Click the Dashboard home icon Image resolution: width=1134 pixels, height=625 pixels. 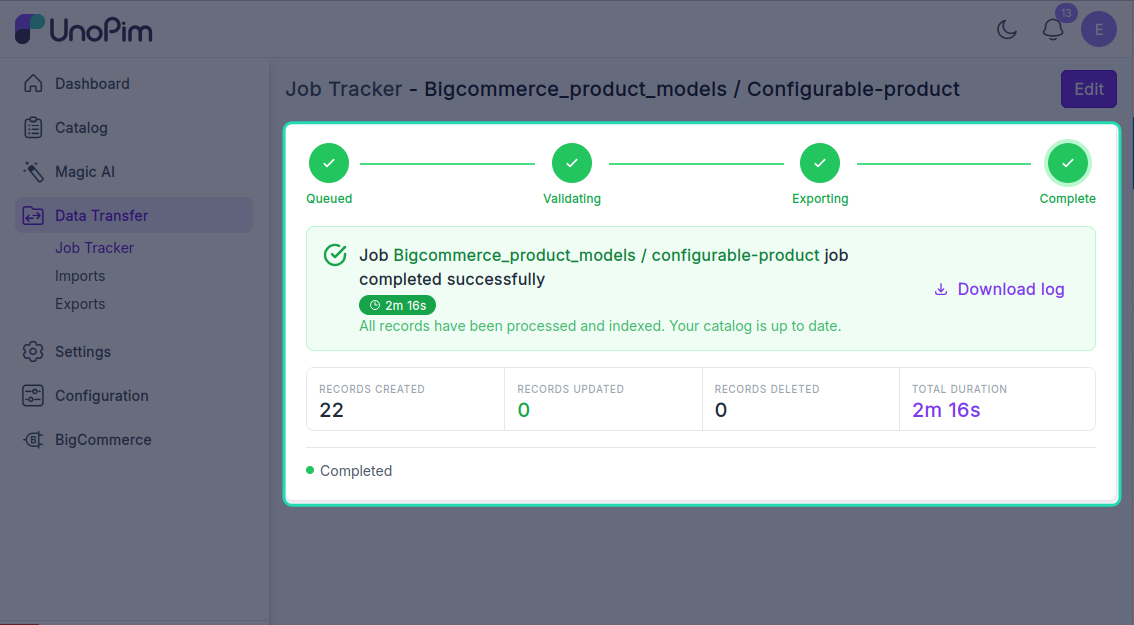pos(33,83)
